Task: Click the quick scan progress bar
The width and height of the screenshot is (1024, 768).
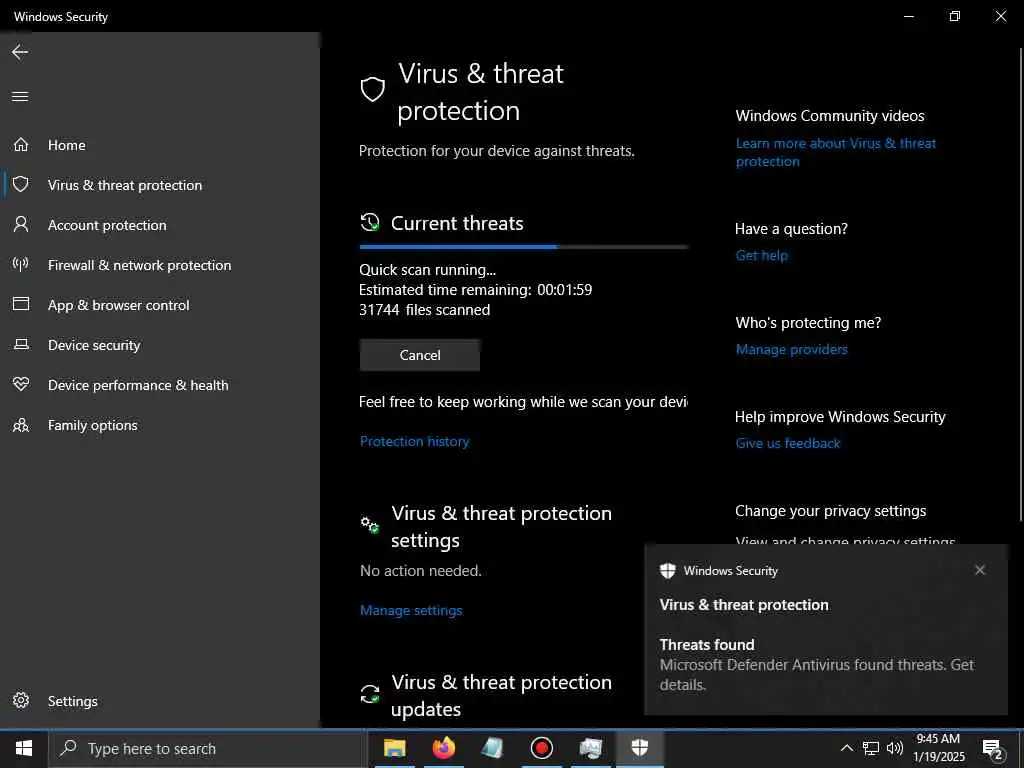Action: 524,247
